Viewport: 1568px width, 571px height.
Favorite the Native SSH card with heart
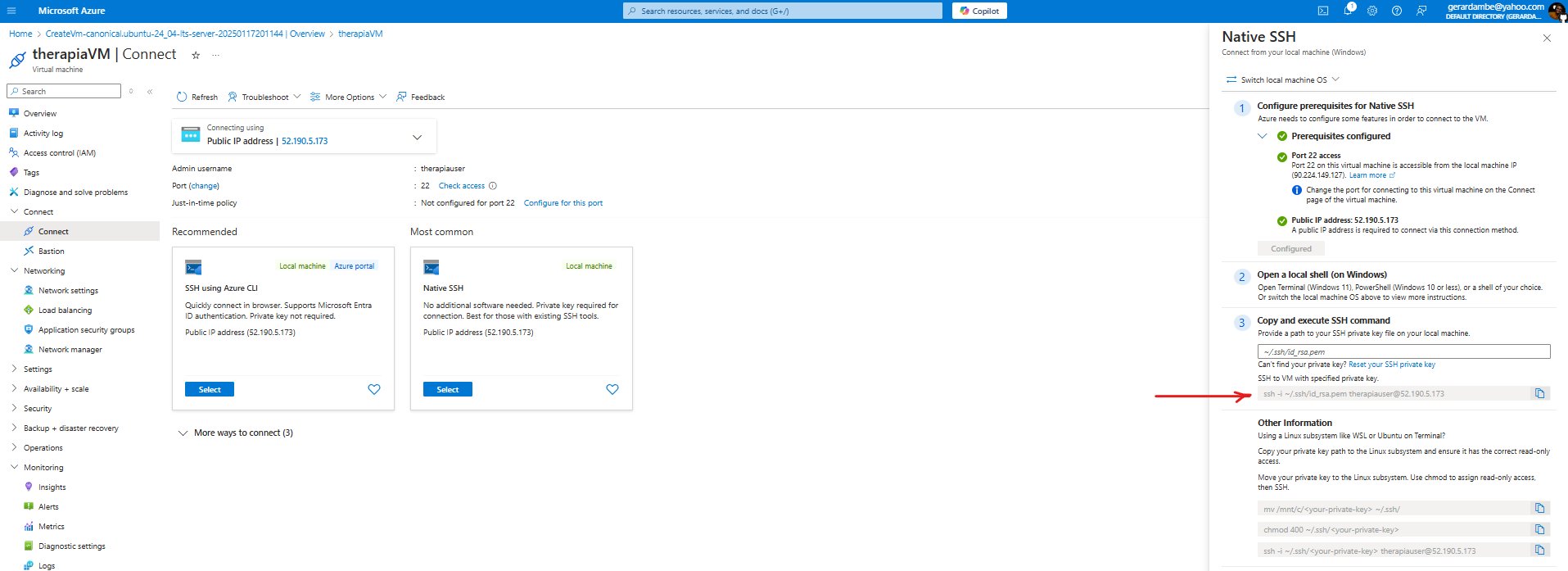click(612, 389)
